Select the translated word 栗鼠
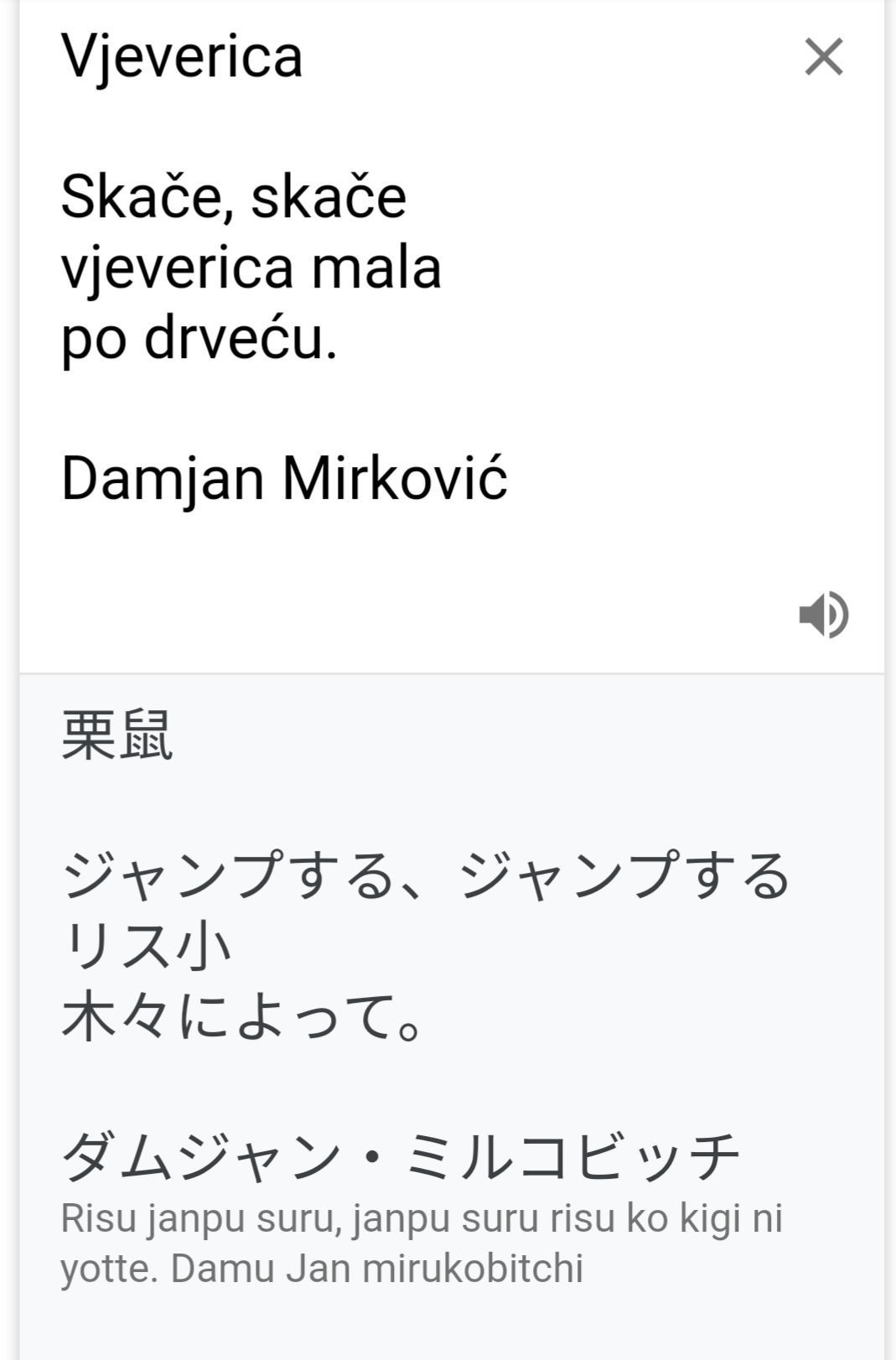This screenshot has width=896, height=1360. 117,735
